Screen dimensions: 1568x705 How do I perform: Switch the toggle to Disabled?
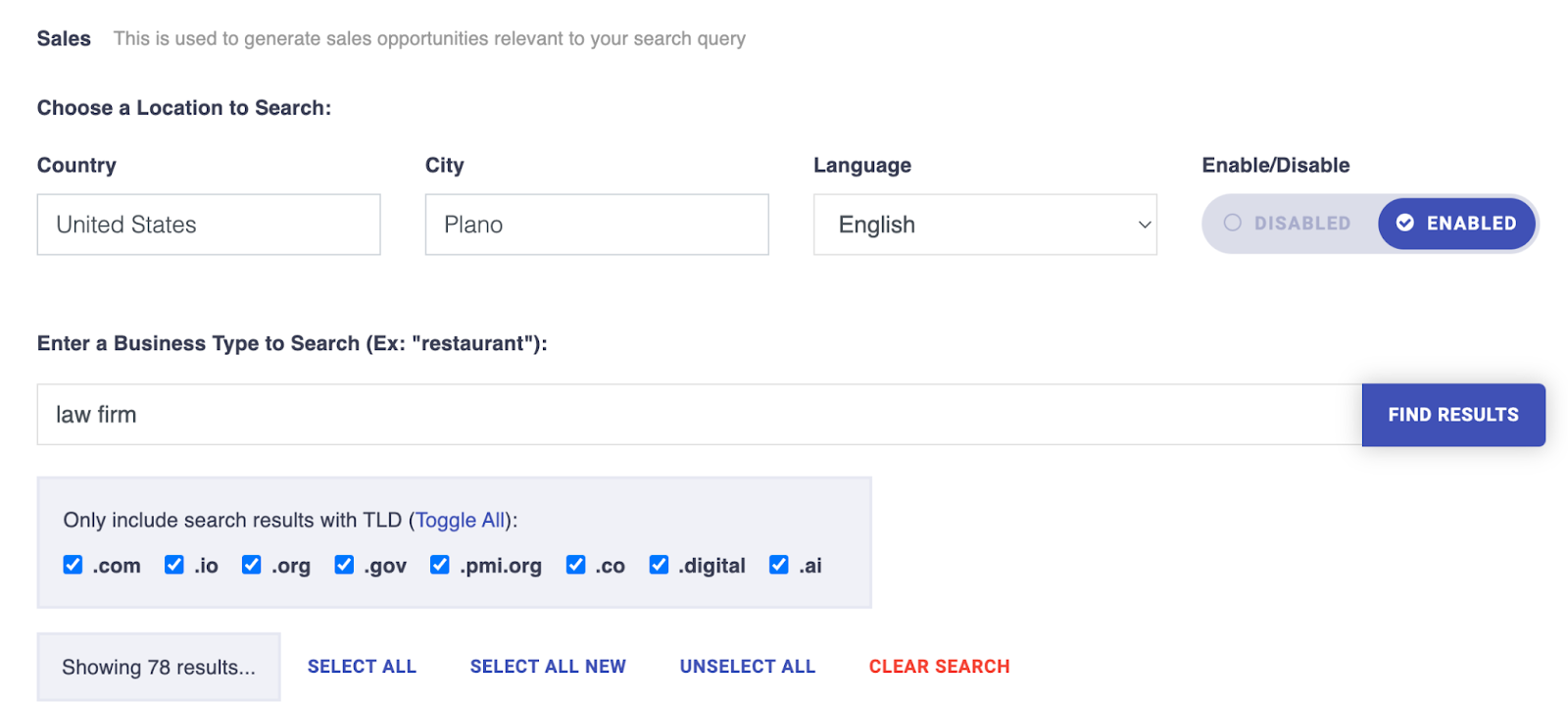(x=1288, y=224)
